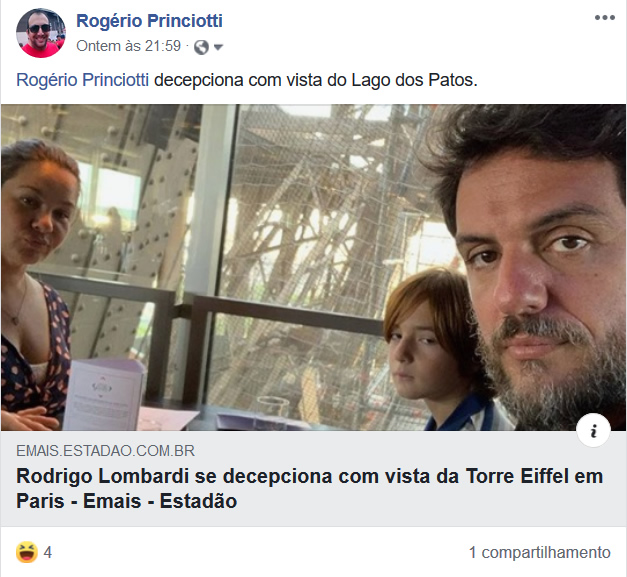This screenshot has height=577, width=627.
Task: Open Rogério Princiotti's profile picture
Action: (41, 33)
